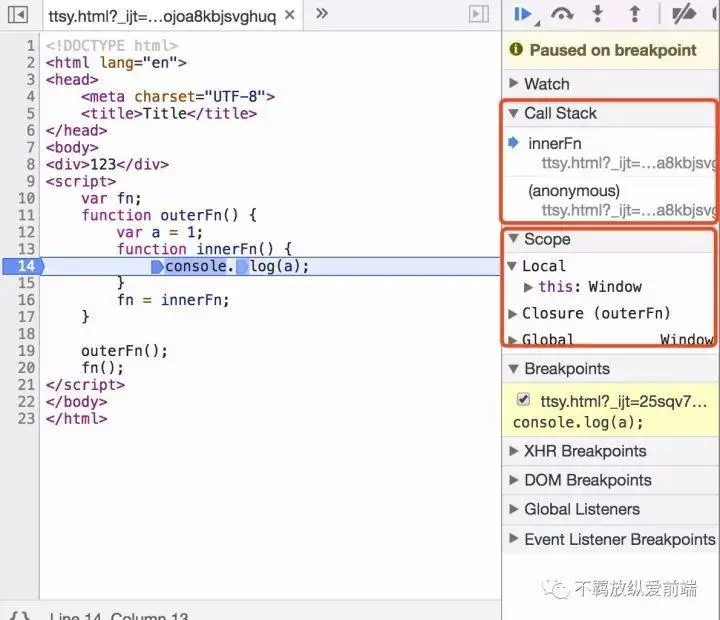Click line number 11 in gutter

26,215
